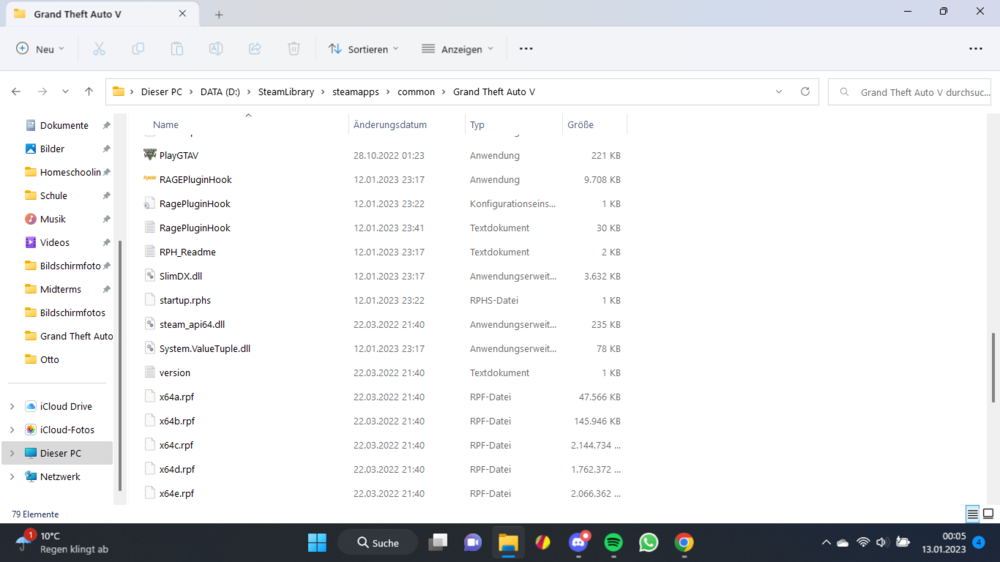The image size is (1000, 562).
Task: Open the Anzeigen dropdown
Action: (x=458, y=49)
